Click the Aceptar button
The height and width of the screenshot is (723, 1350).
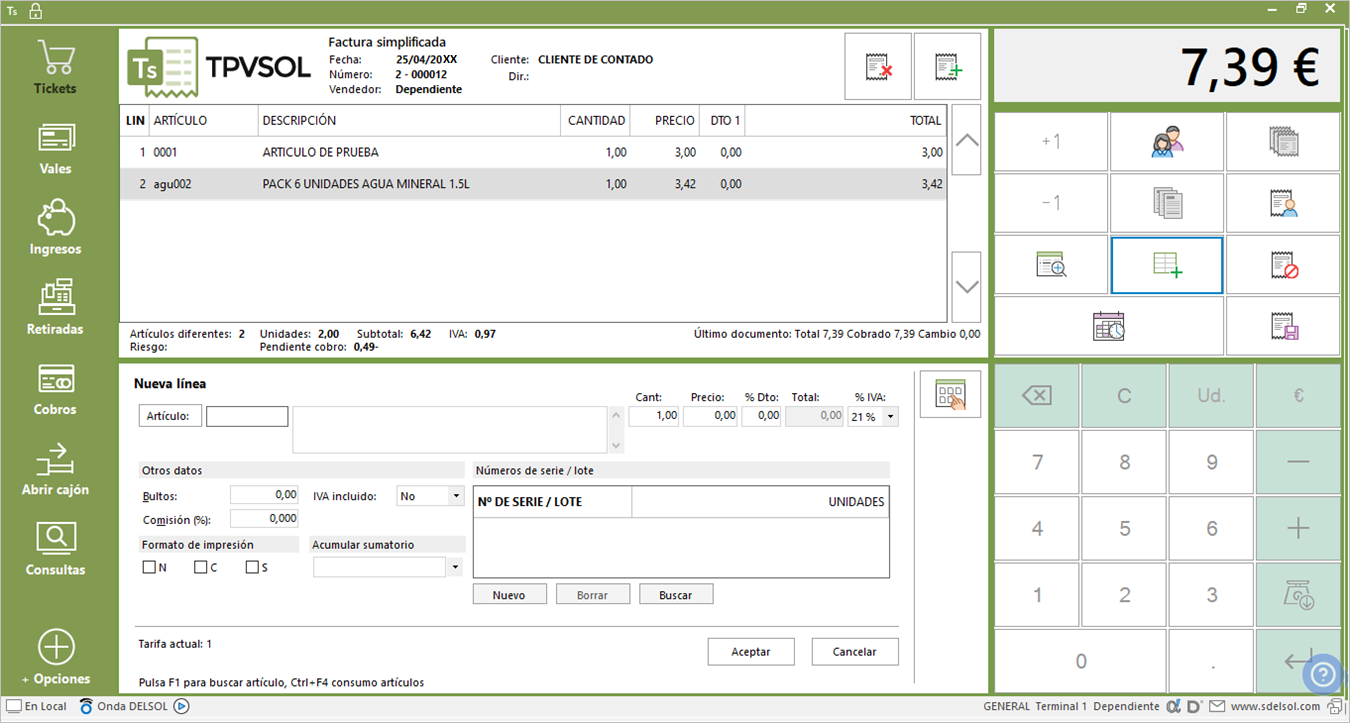pos(751,652)
